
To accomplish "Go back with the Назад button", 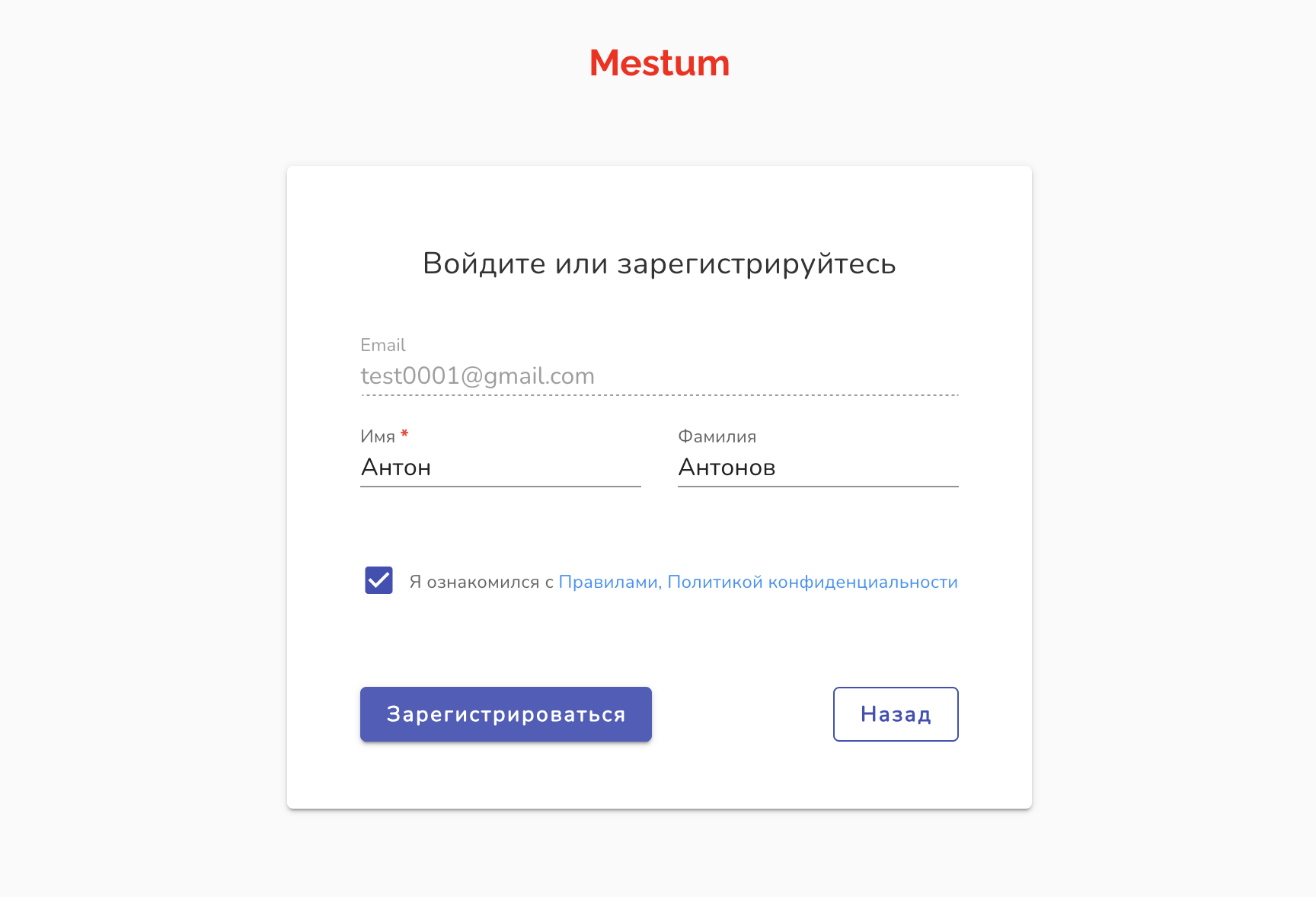I will (896, 714).
